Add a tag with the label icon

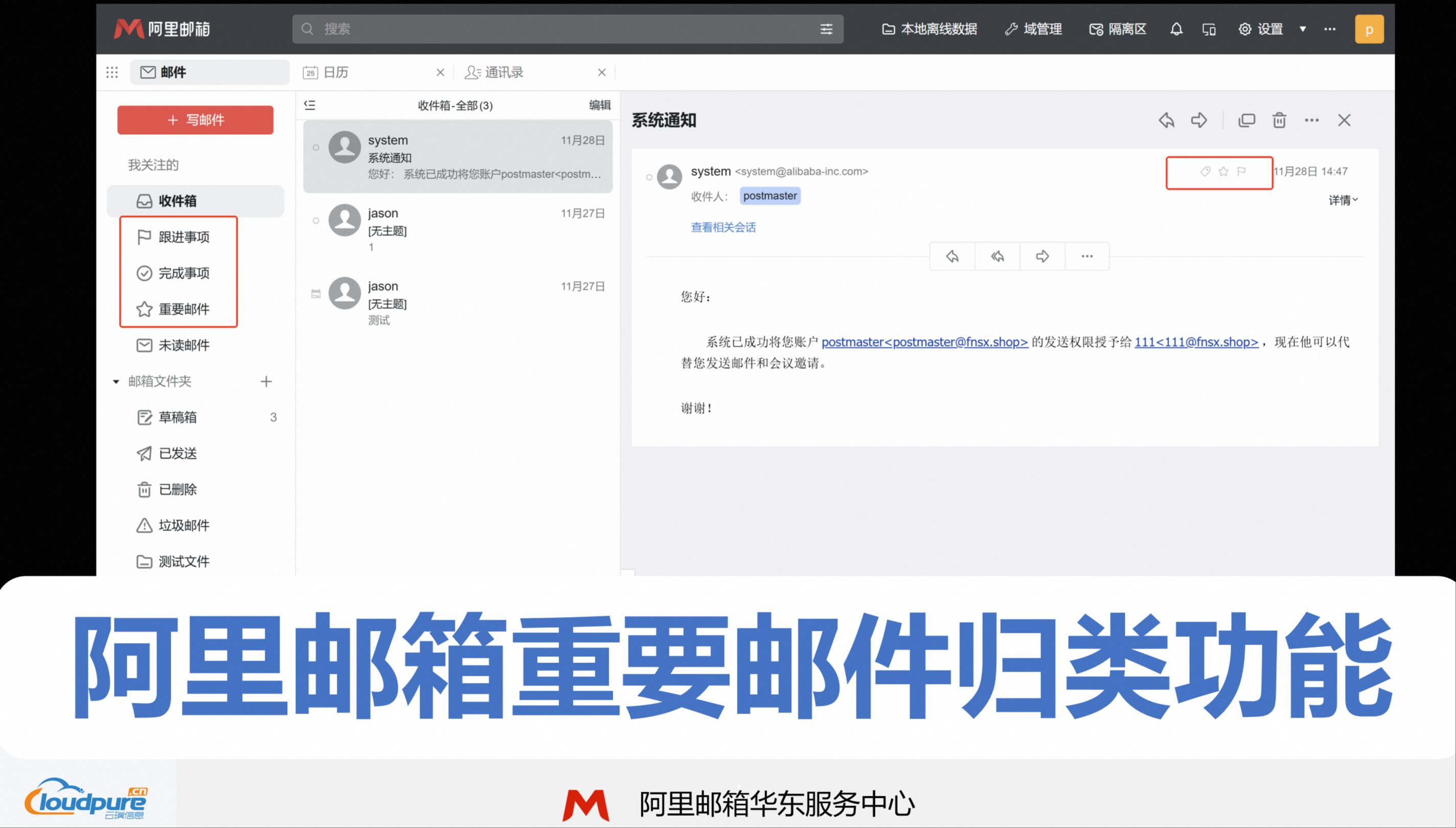click(x=1205, y=171)
